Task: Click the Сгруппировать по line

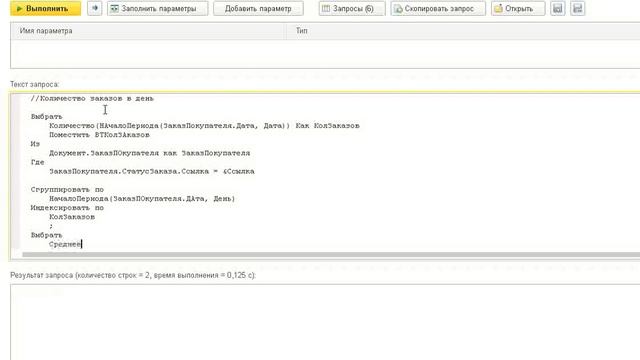Action: pyautogui.click(x=67, y=189)
